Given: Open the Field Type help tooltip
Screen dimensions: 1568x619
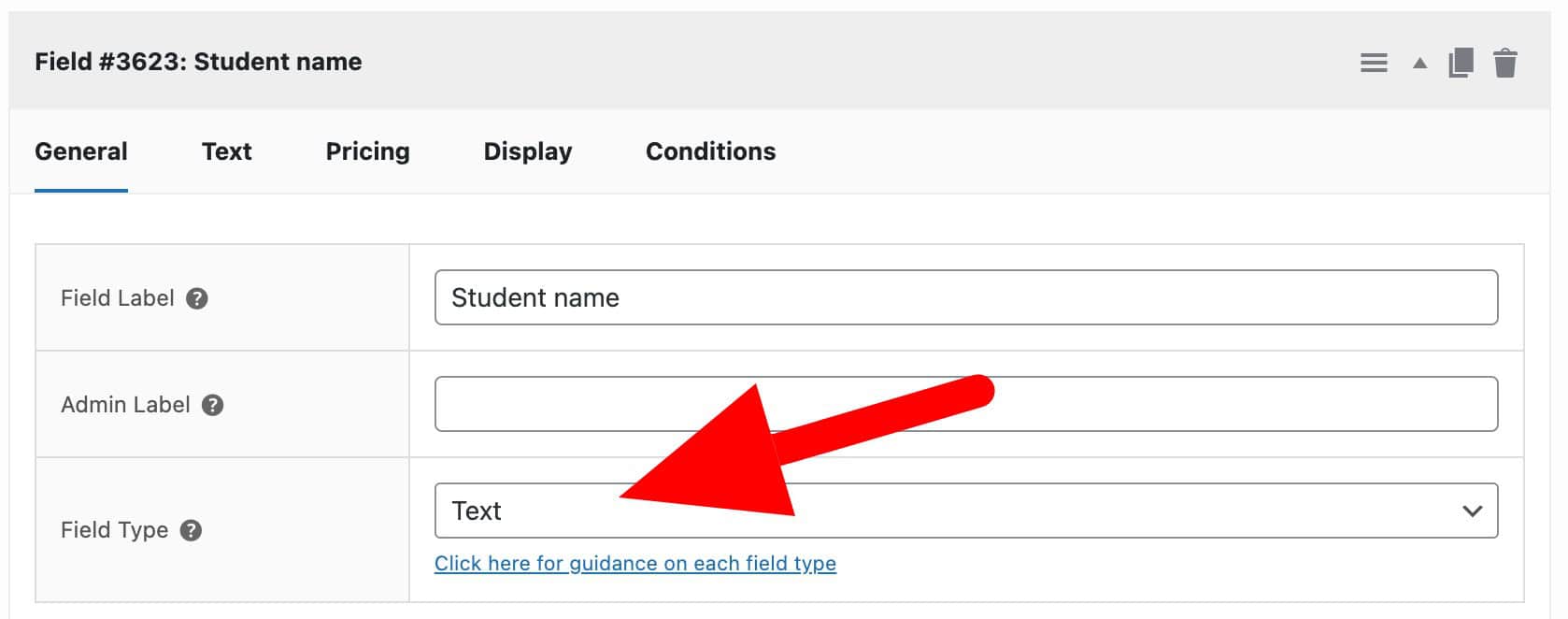Looking at the screenshot, I should 193,530.
